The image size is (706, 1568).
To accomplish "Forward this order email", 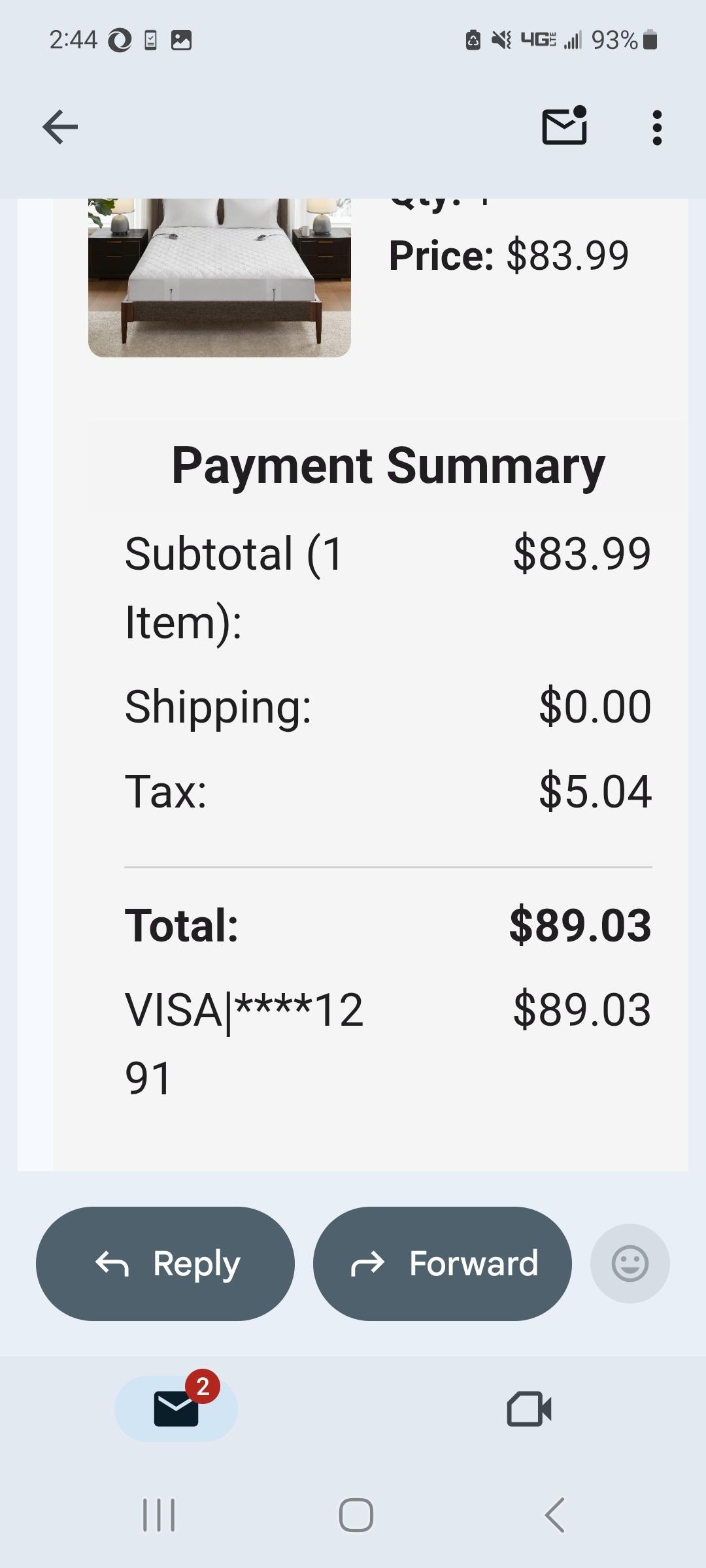I will coord(443,1264).
